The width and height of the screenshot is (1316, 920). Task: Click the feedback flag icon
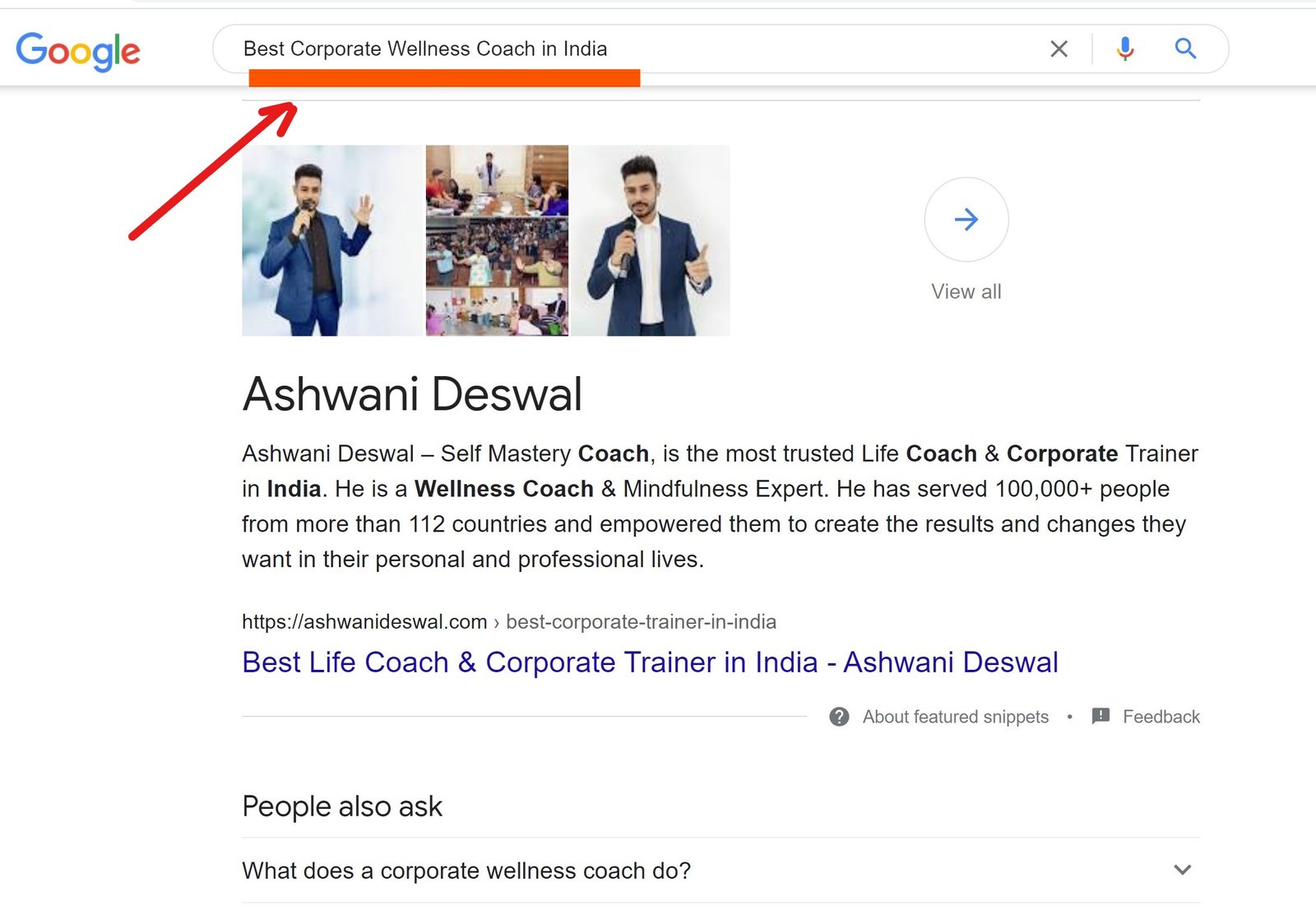[x=1101, y=716]
